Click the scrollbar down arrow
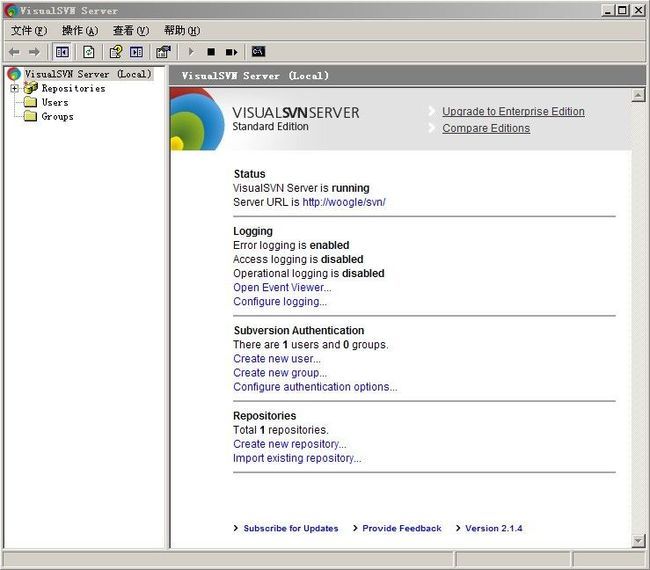The height and width of the screenshot is (570, 650). click(638, 541)
